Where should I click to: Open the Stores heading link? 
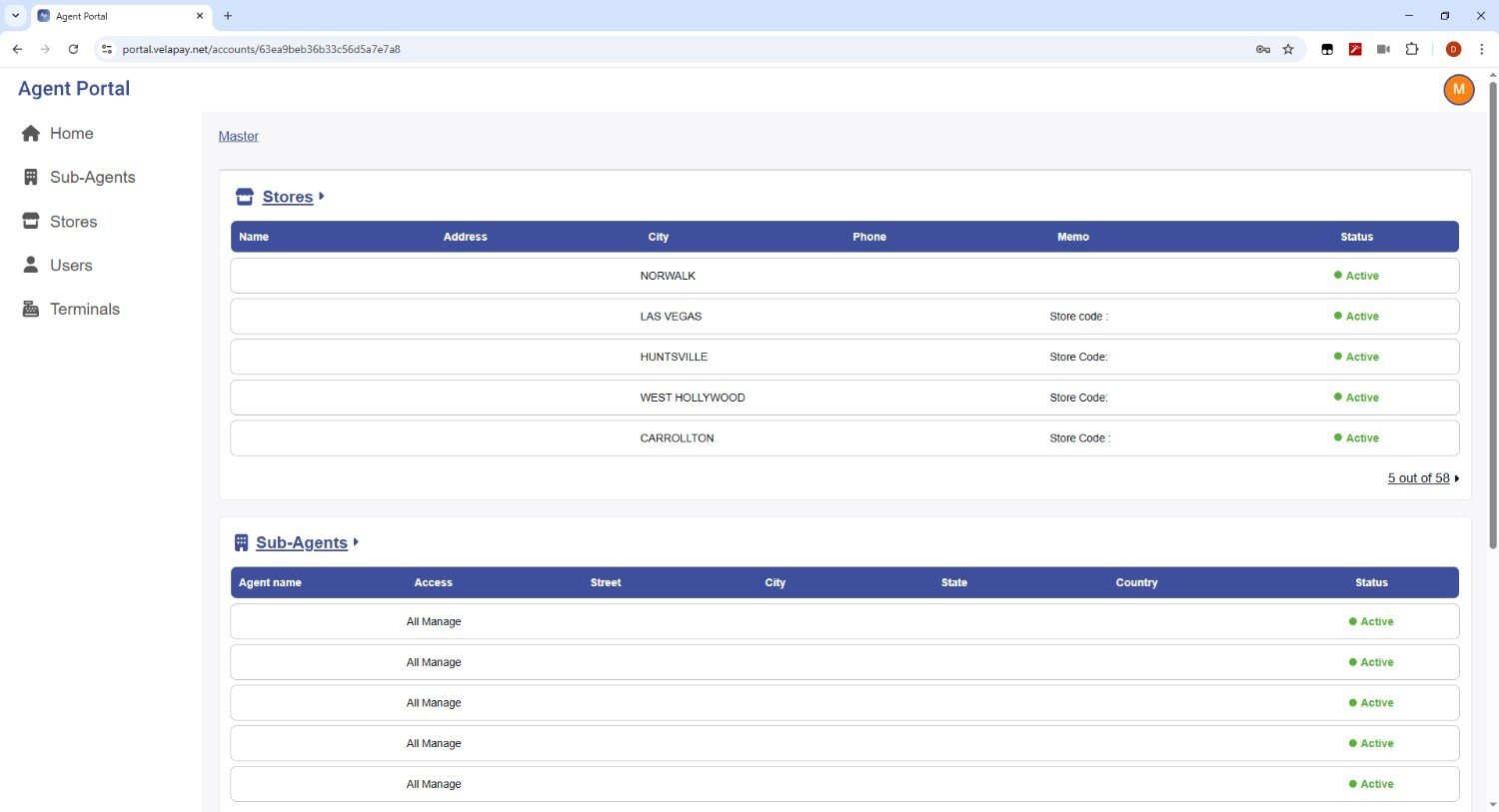tap(288, 198)
